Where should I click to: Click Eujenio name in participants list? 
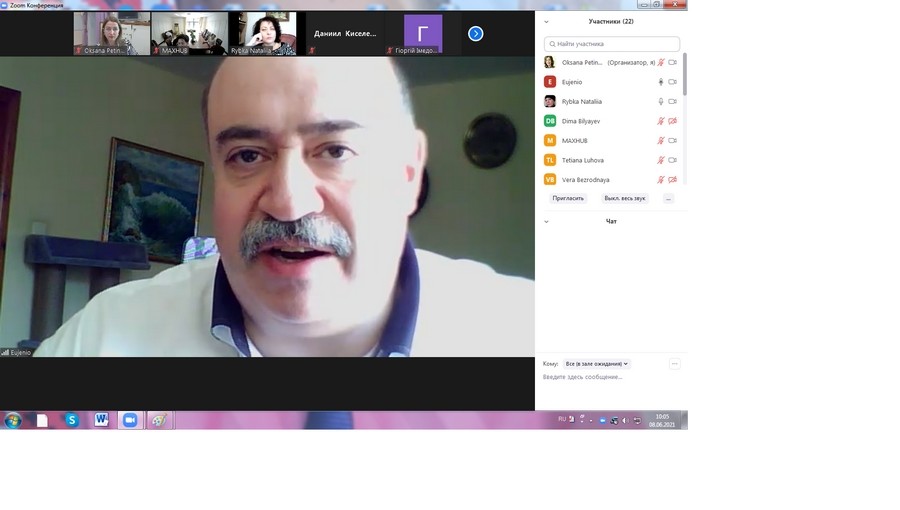(572, 82)
